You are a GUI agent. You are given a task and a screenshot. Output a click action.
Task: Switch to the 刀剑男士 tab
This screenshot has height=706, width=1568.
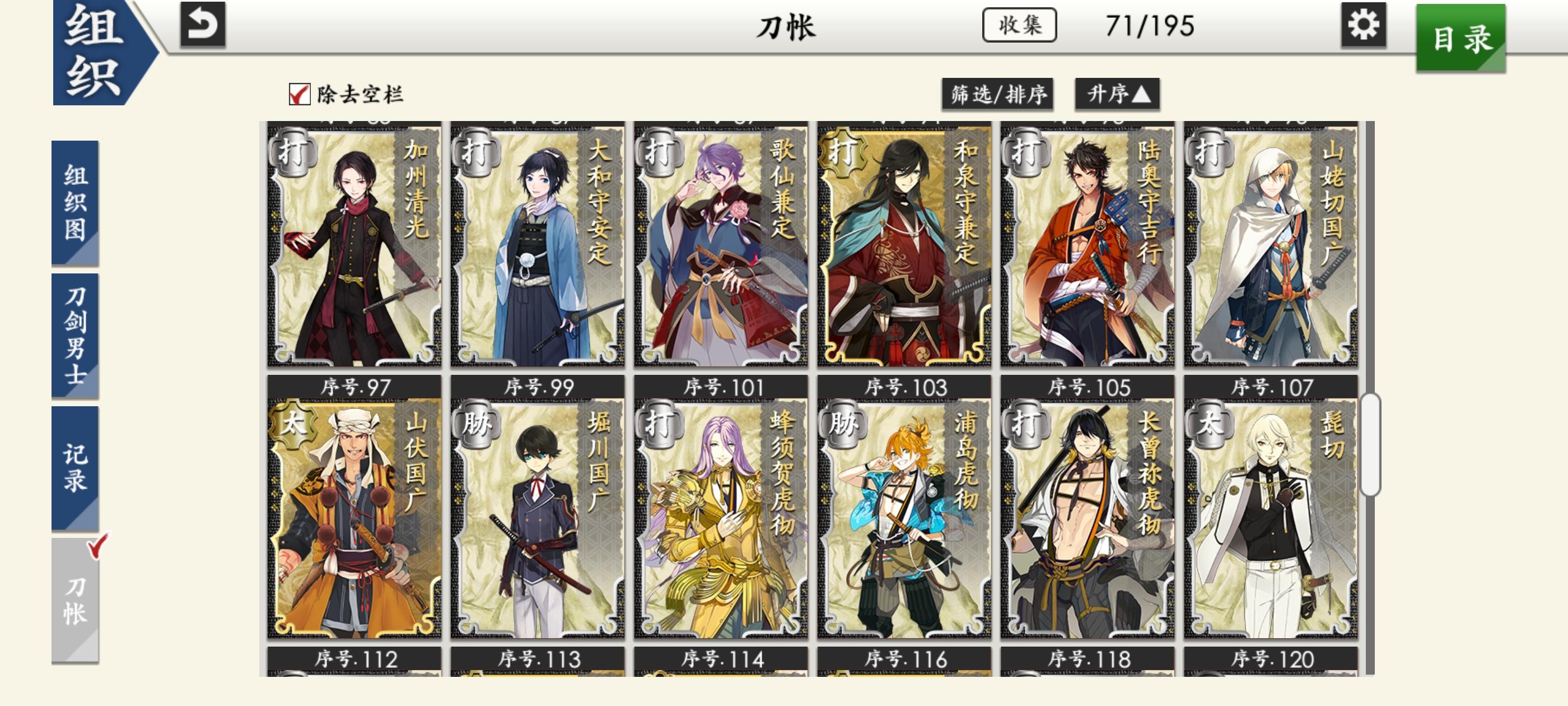(x=76, y=336)
